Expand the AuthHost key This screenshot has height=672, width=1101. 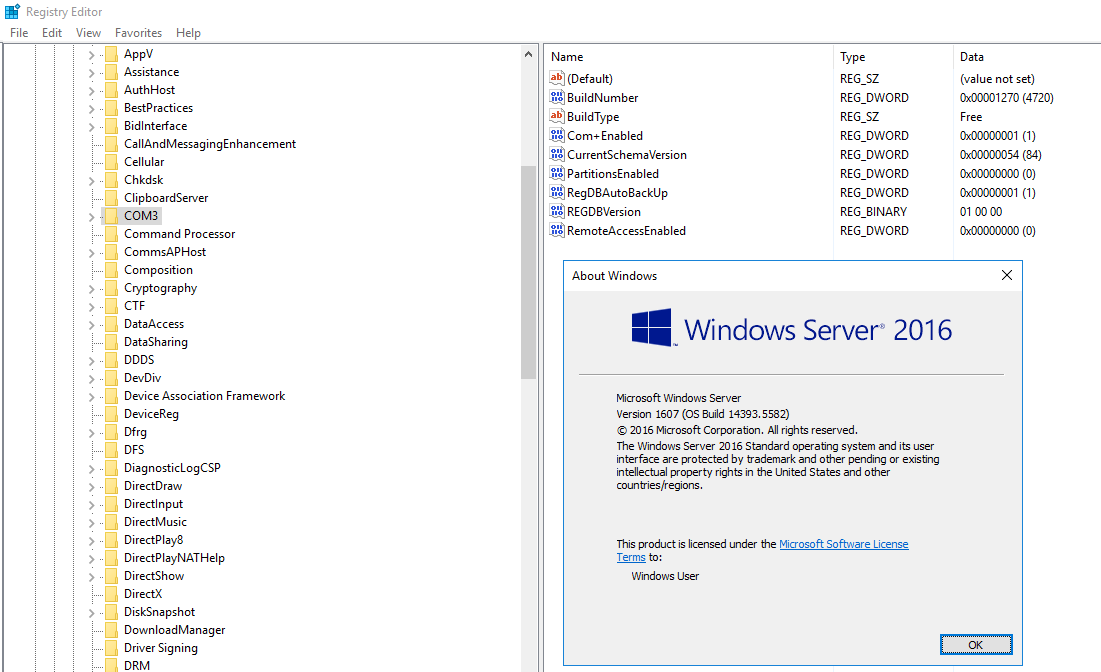coord(91,91)
